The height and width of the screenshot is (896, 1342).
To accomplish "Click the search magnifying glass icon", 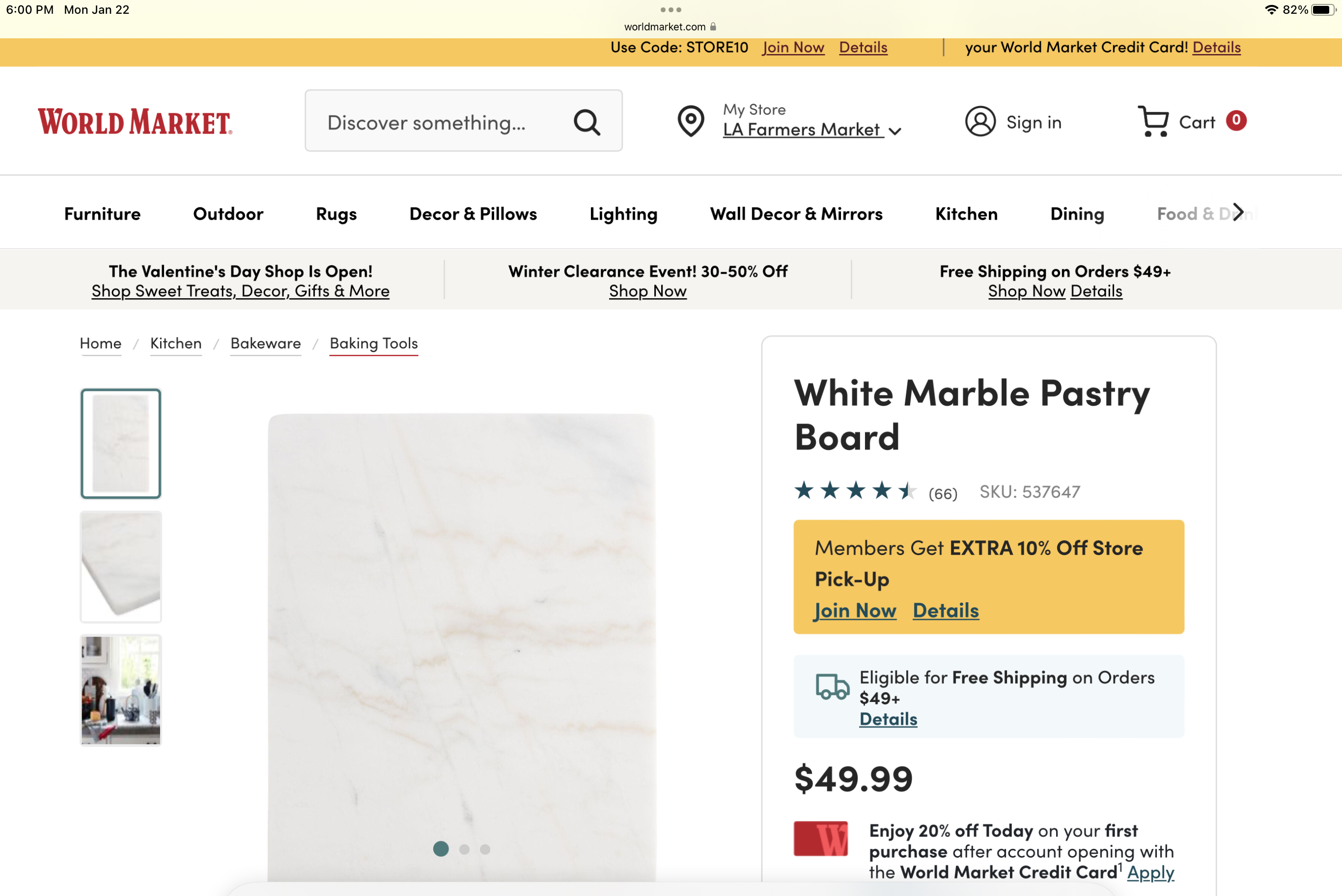I will pos(587,122).
